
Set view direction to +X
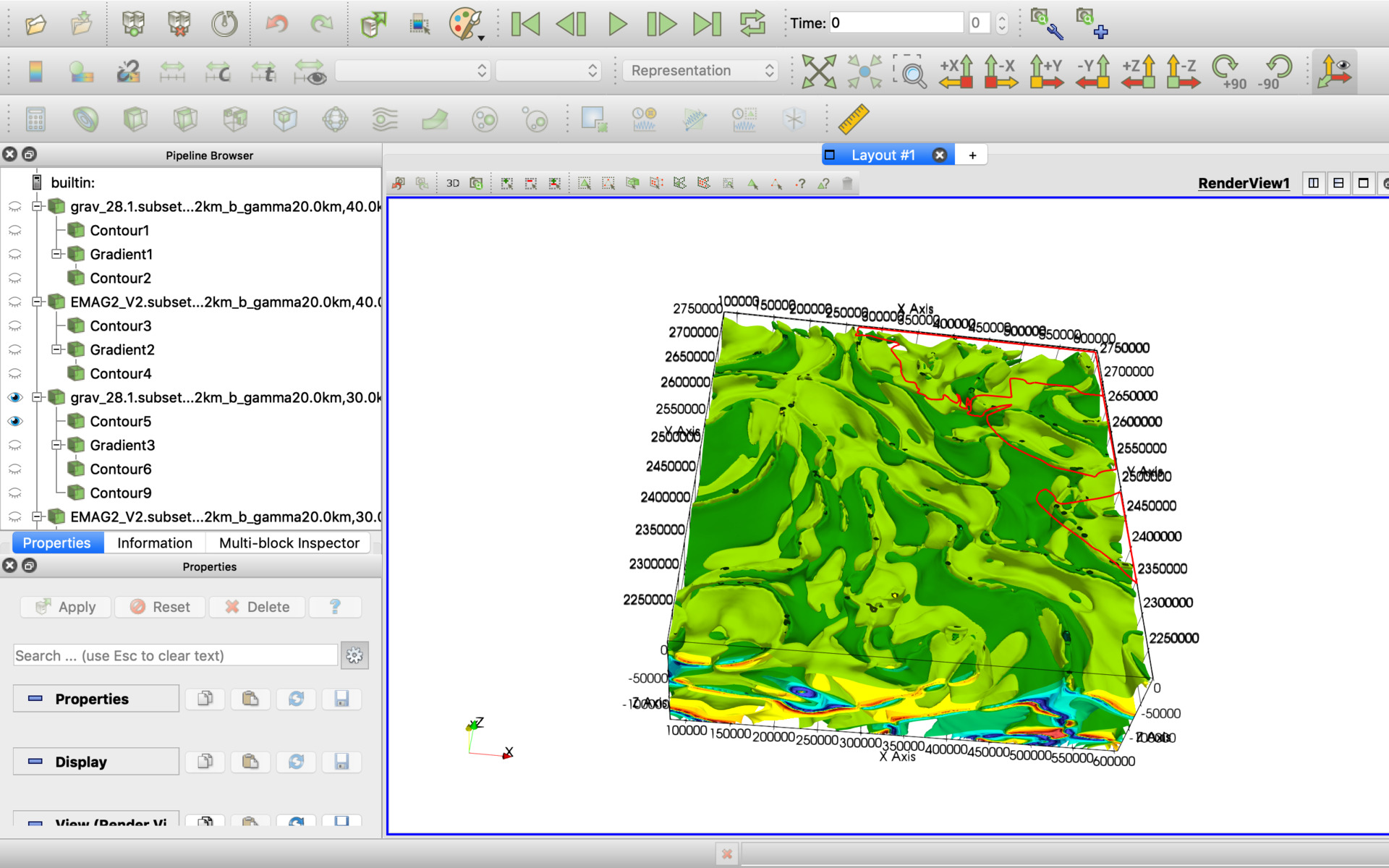coord(956,71)
